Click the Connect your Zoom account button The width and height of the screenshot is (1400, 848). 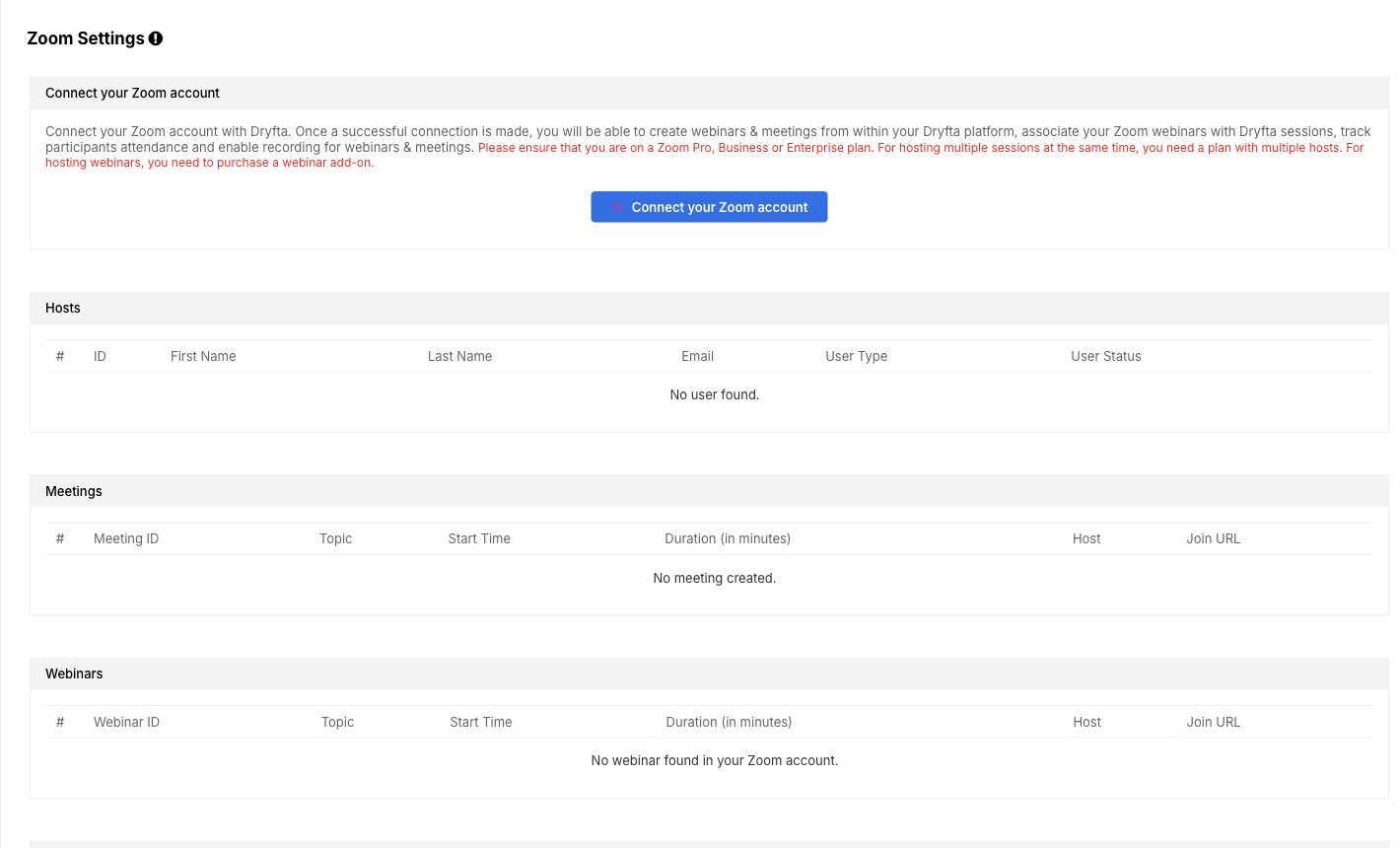709,207
